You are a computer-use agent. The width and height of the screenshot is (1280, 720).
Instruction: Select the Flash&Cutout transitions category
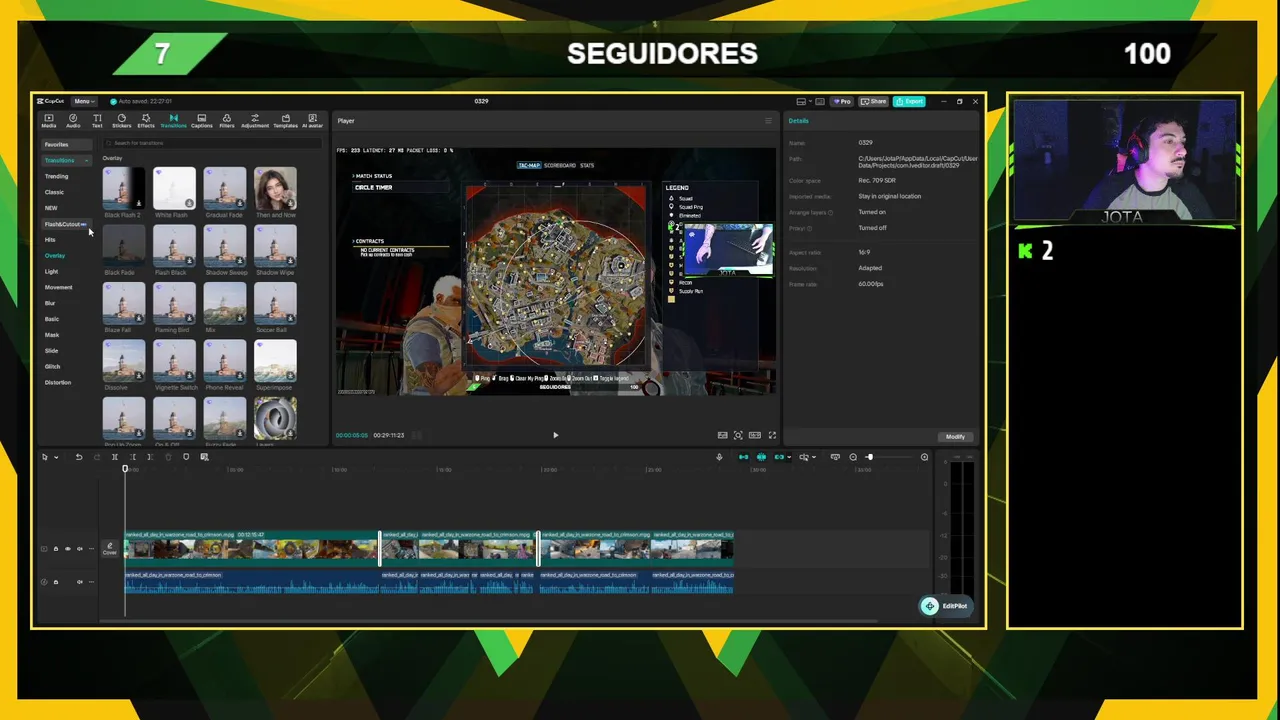coord(65,224)
